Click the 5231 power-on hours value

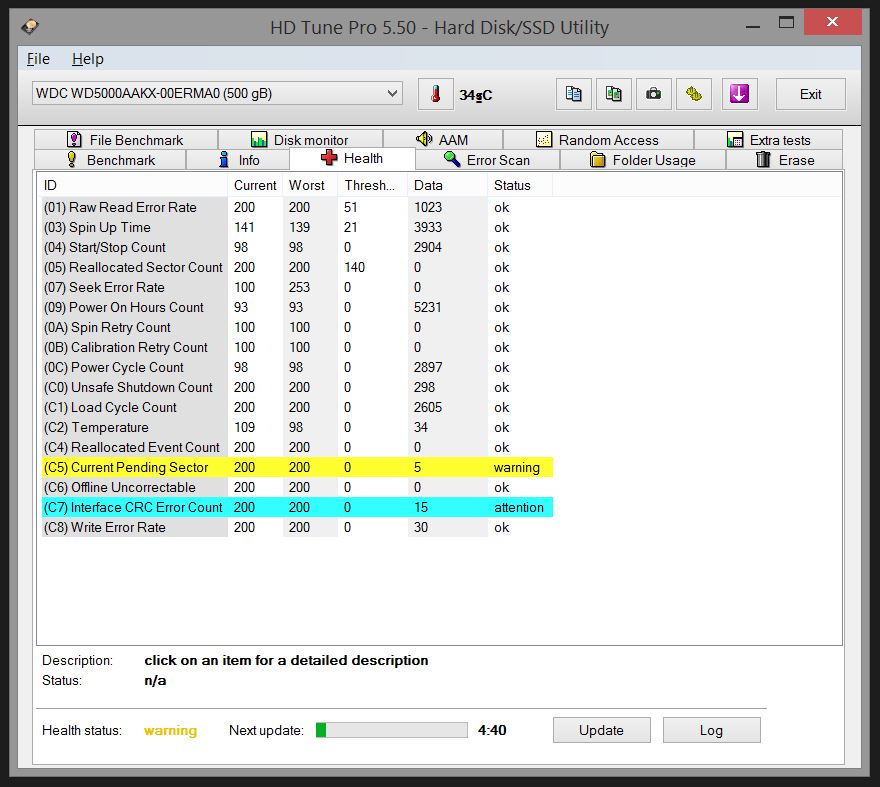428,307
